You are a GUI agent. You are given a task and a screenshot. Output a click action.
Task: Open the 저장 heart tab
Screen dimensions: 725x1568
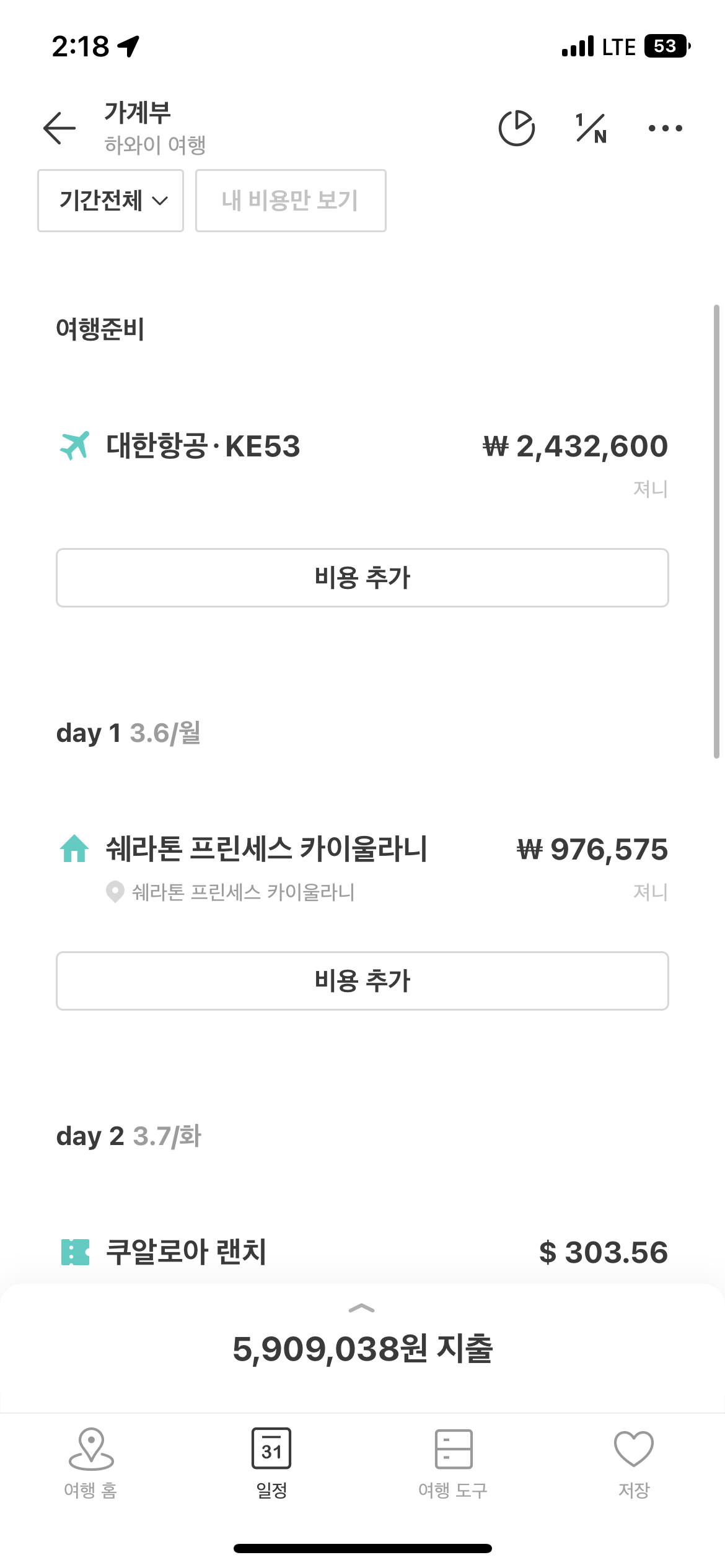[634, 1463]
